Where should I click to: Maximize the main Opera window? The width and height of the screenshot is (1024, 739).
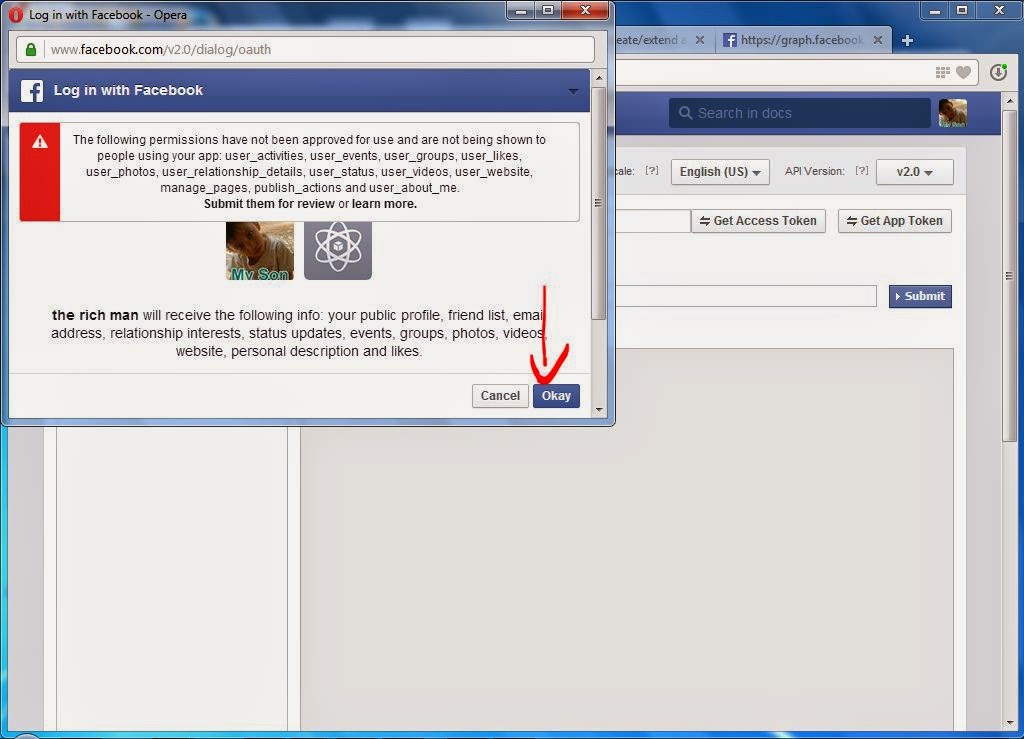pyautogui.click(x=962, y=10)
